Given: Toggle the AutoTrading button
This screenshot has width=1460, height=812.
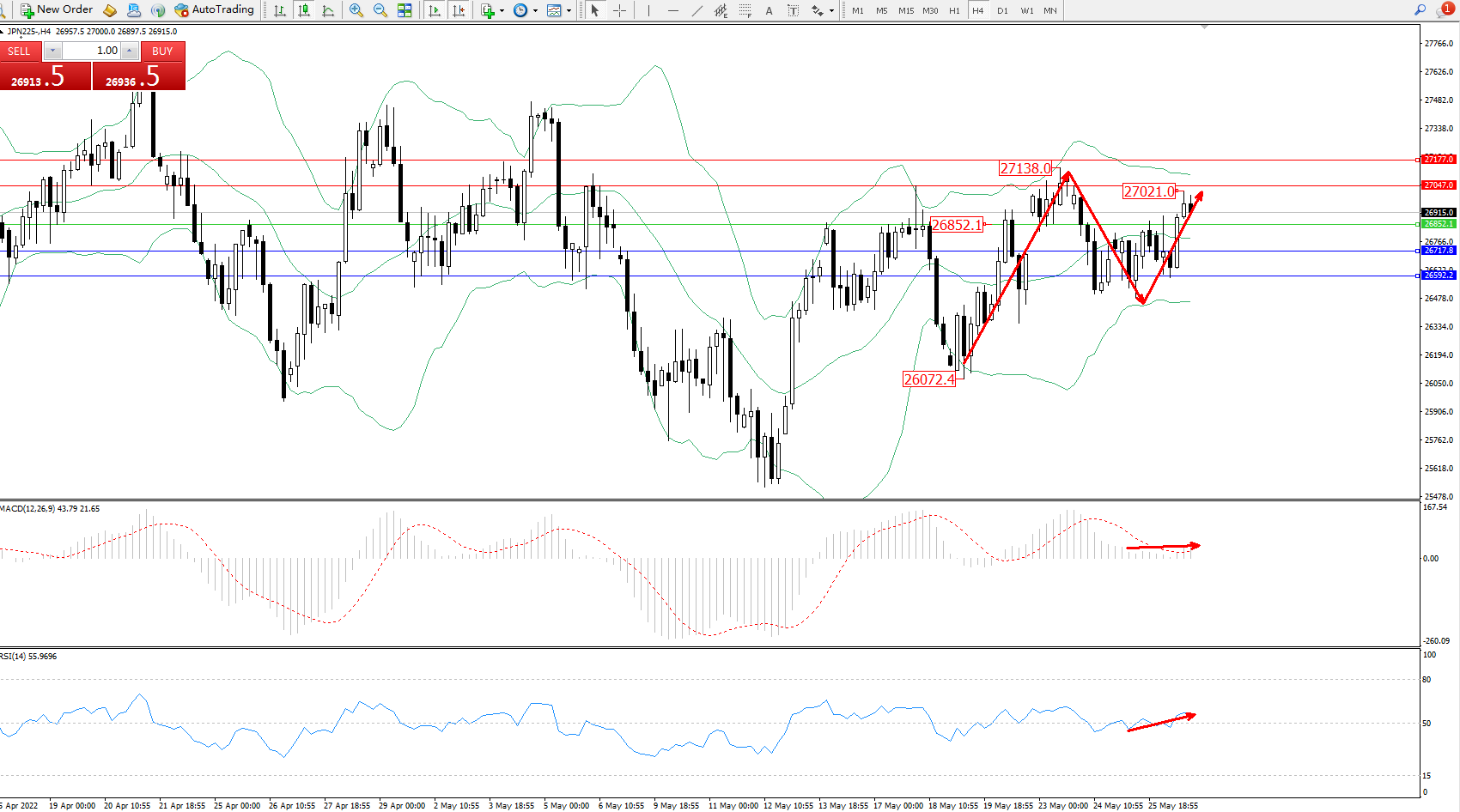Looking at the screenshot, I should coord(215,10).
